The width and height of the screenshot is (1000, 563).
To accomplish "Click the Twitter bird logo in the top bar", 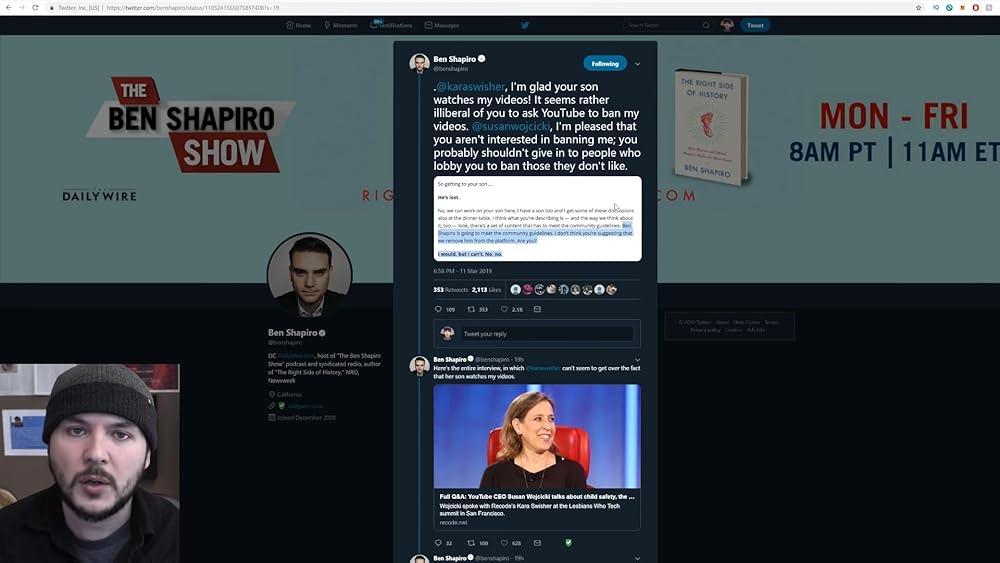I will pos(525,25).
